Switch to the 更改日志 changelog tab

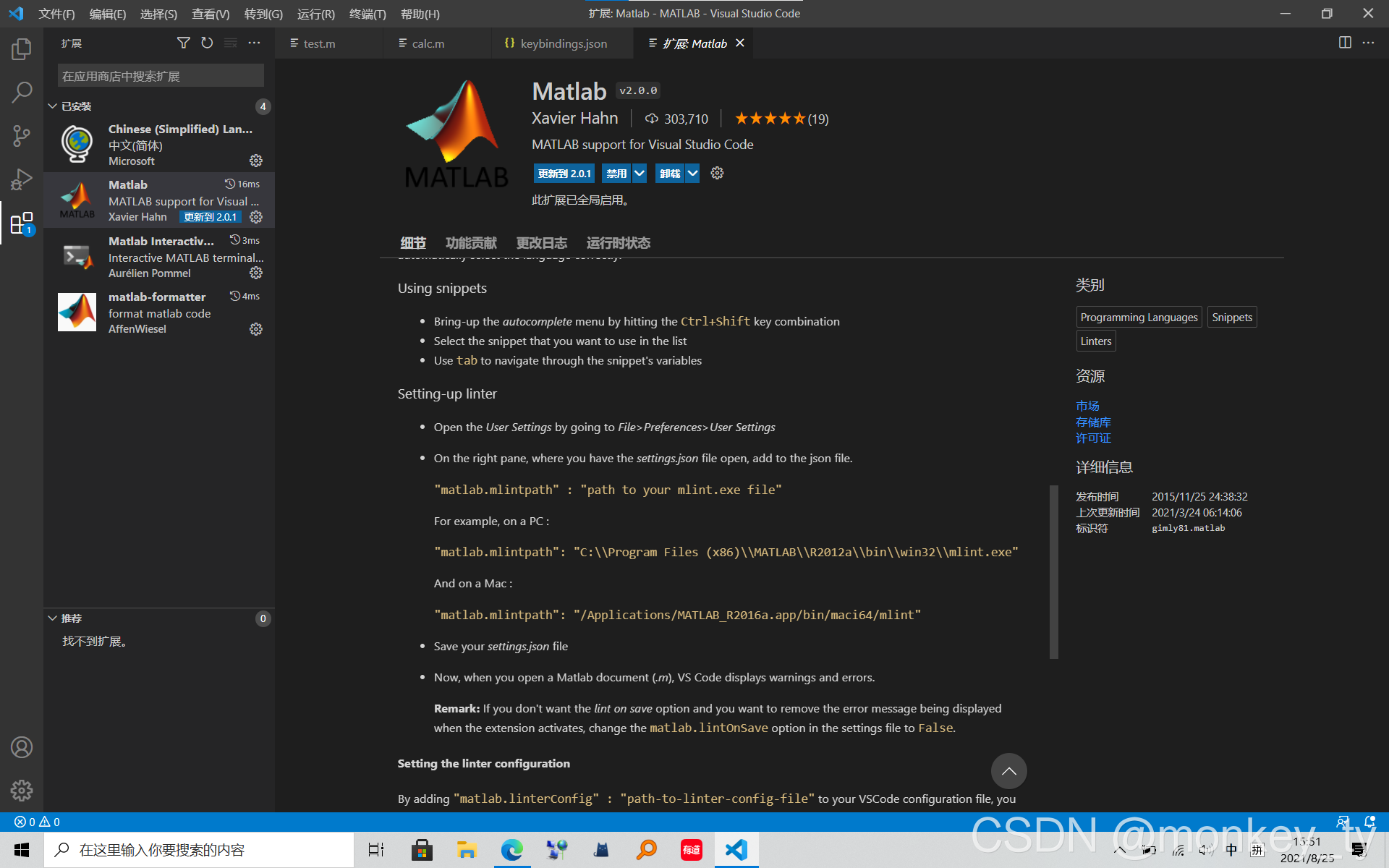(x=542, y=243)
